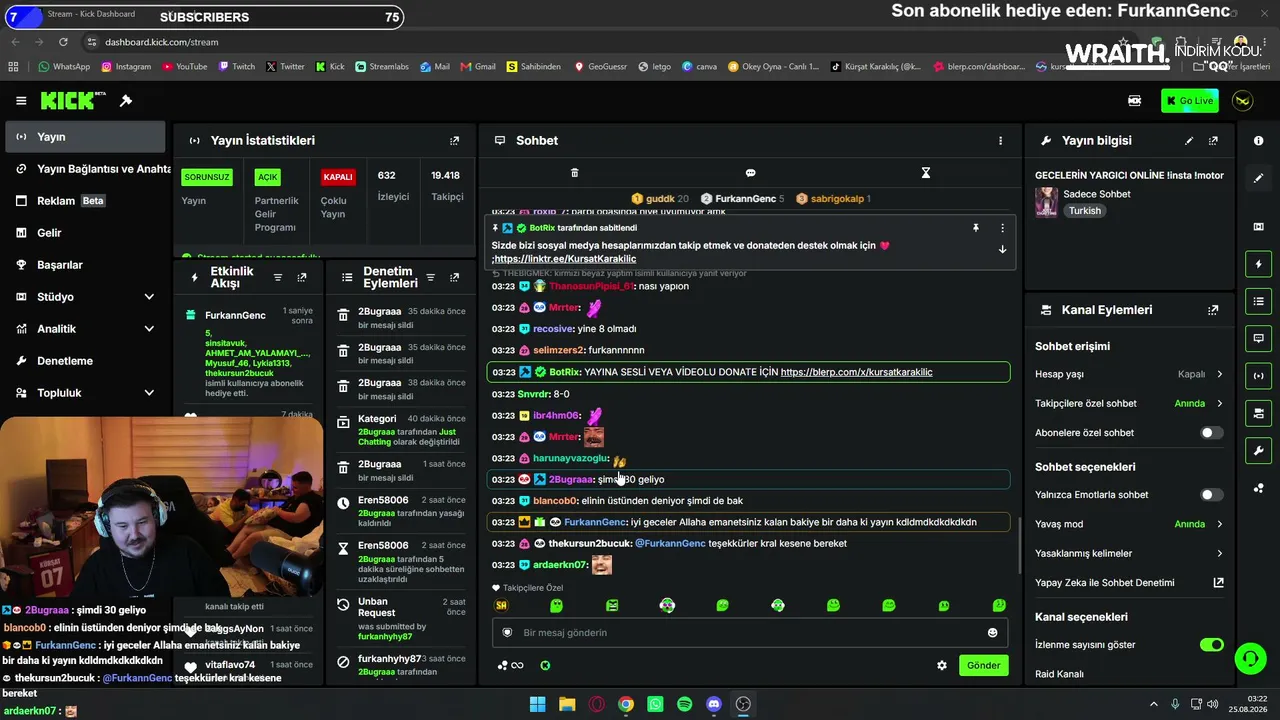
Task: Click the chat icon in right sidebar
Action: point(1258,338)
